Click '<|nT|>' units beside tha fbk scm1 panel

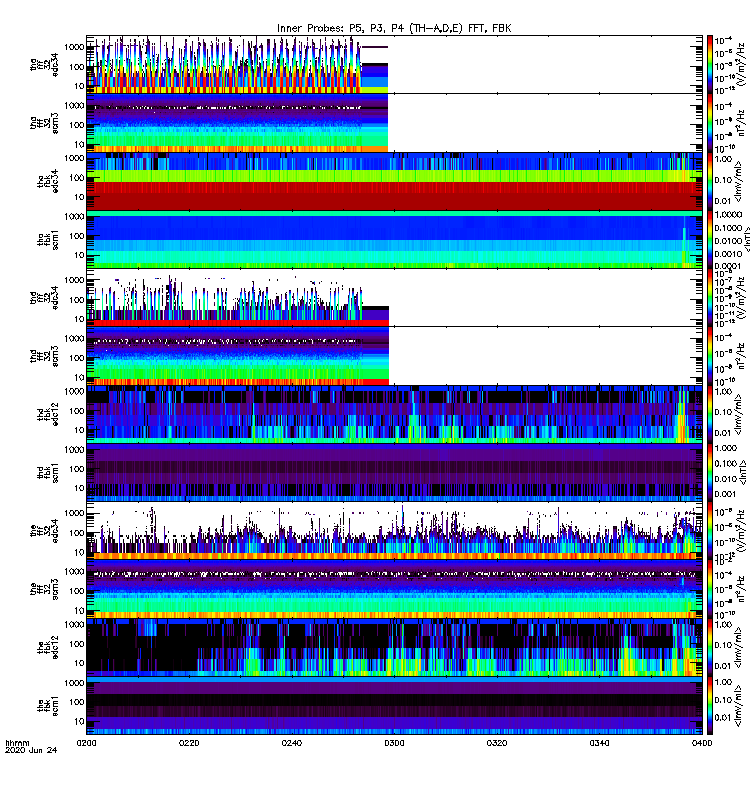[745, 240]
